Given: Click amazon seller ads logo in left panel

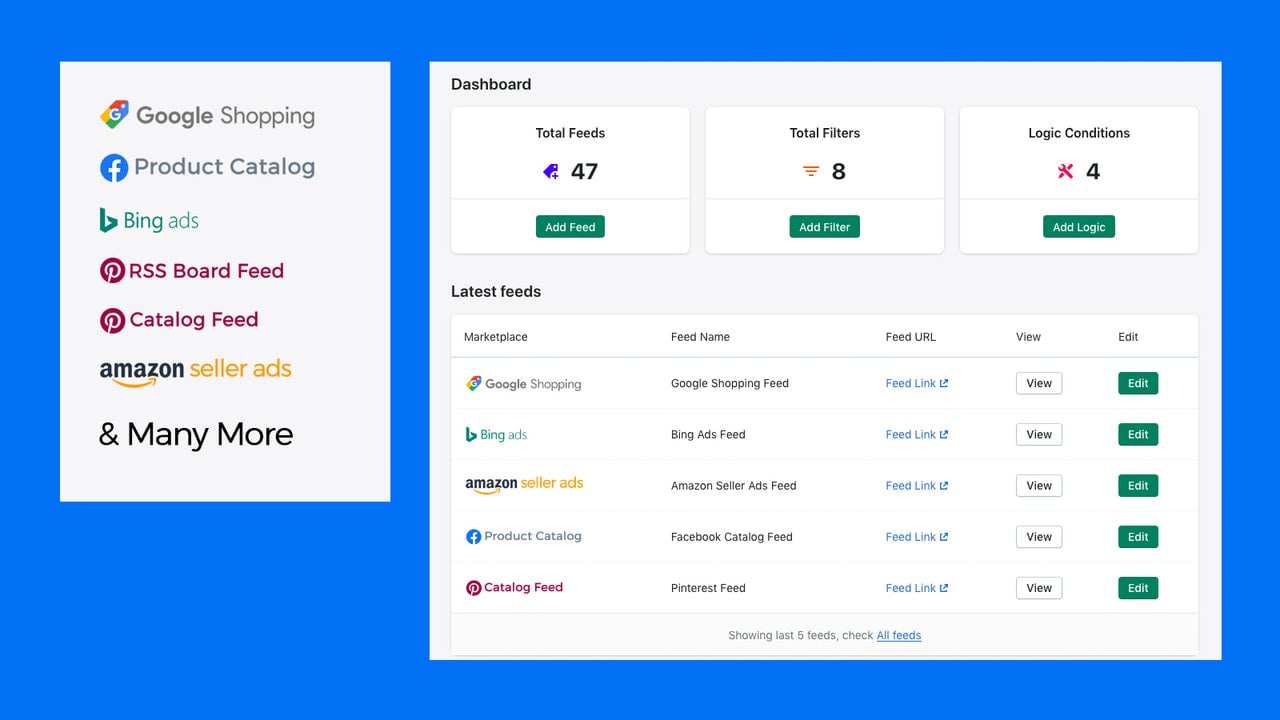Looking at the screenshot, I should pos(195,371).
